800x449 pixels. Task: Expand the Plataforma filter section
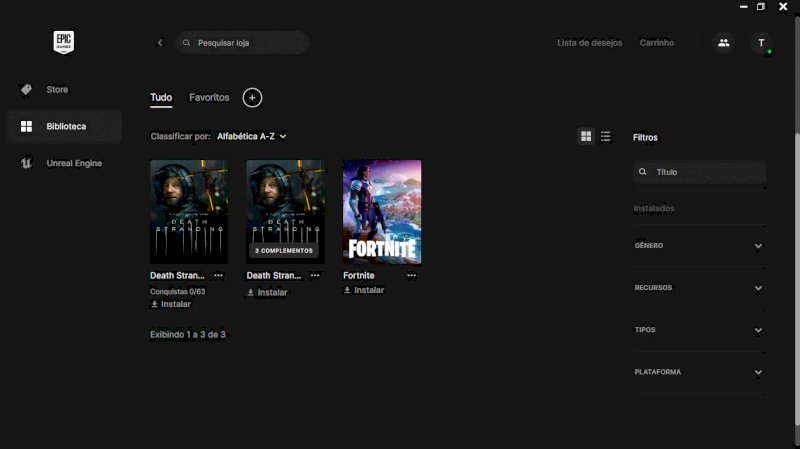coord(699,372)
